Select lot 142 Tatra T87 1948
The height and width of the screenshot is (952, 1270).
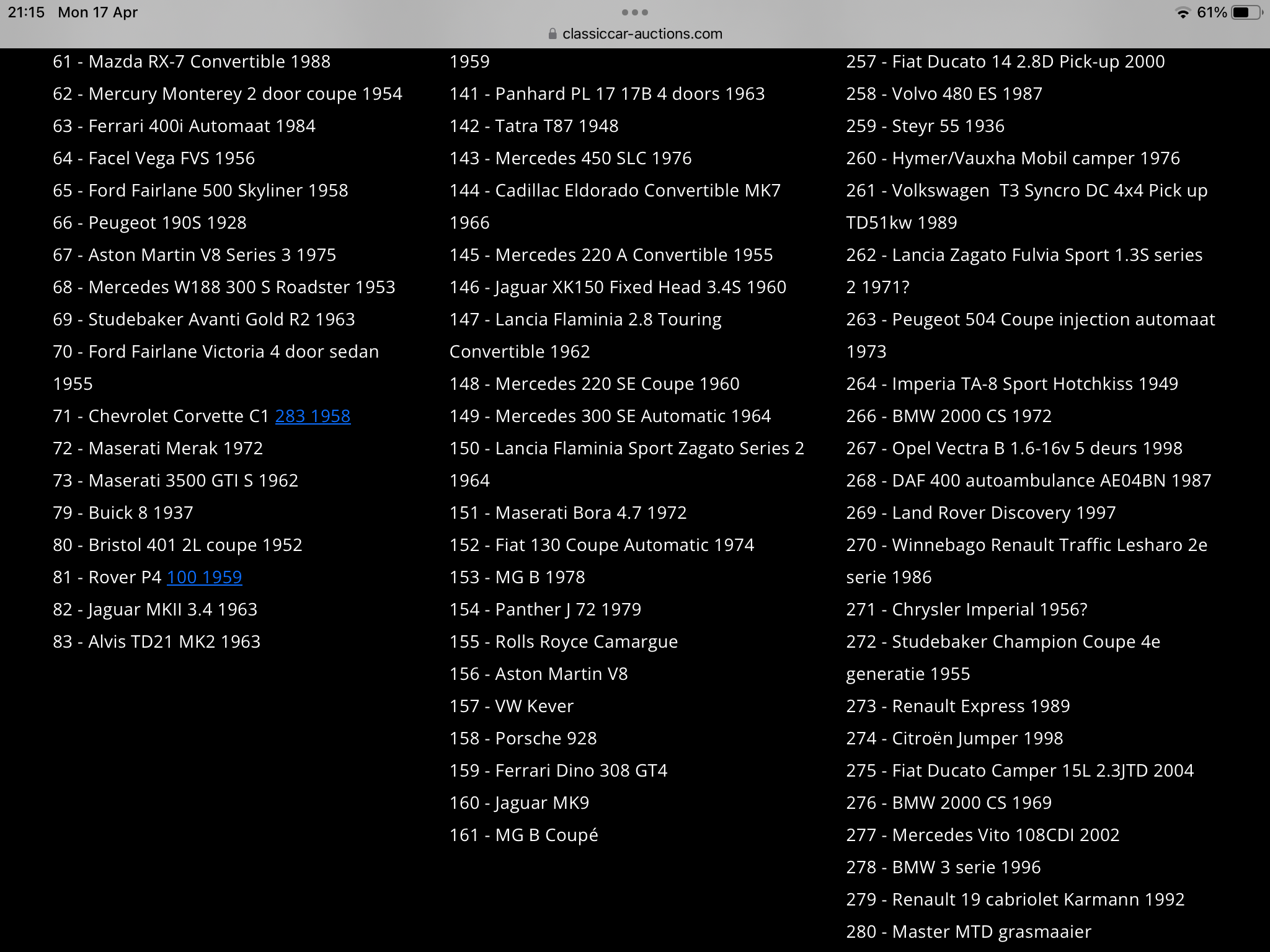point(534,126)
